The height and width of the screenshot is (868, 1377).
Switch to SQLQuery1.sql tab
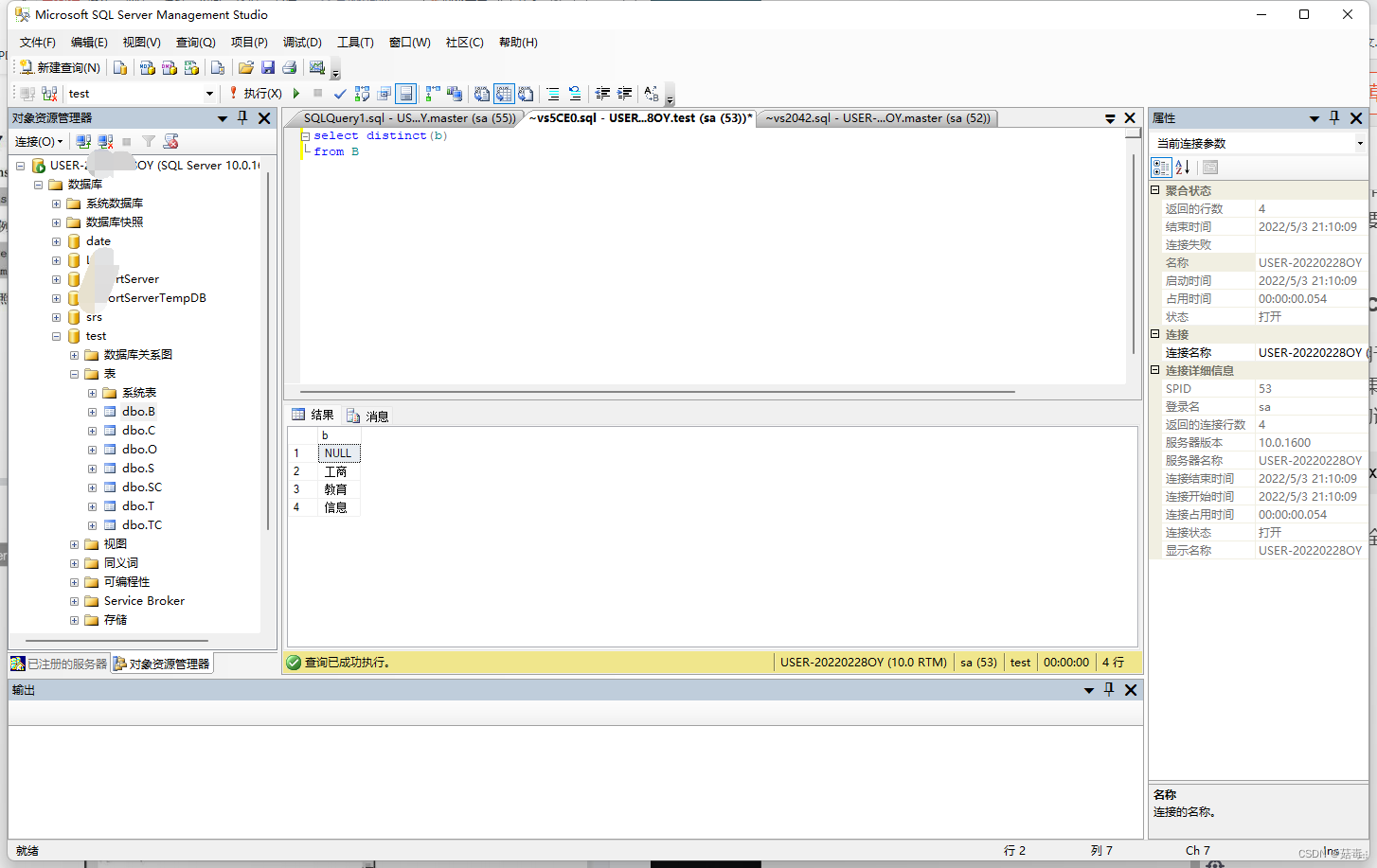click(x=409, y=118)
